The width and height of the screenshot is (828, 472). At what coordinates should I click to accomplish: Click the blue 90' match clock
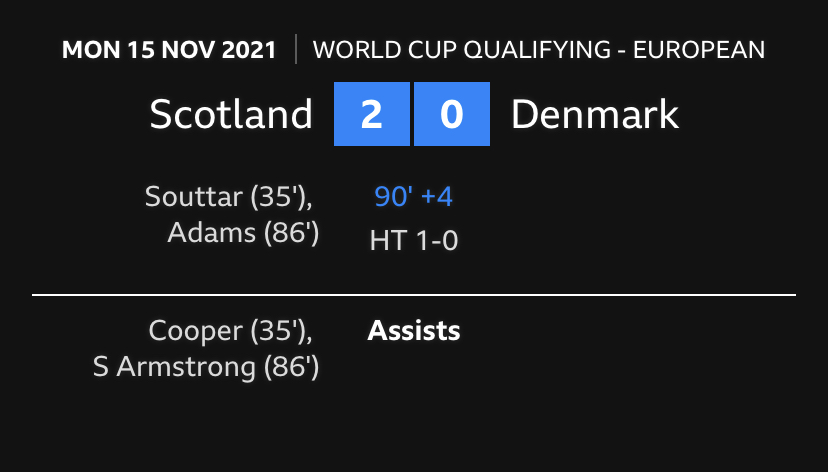point(394,197)
